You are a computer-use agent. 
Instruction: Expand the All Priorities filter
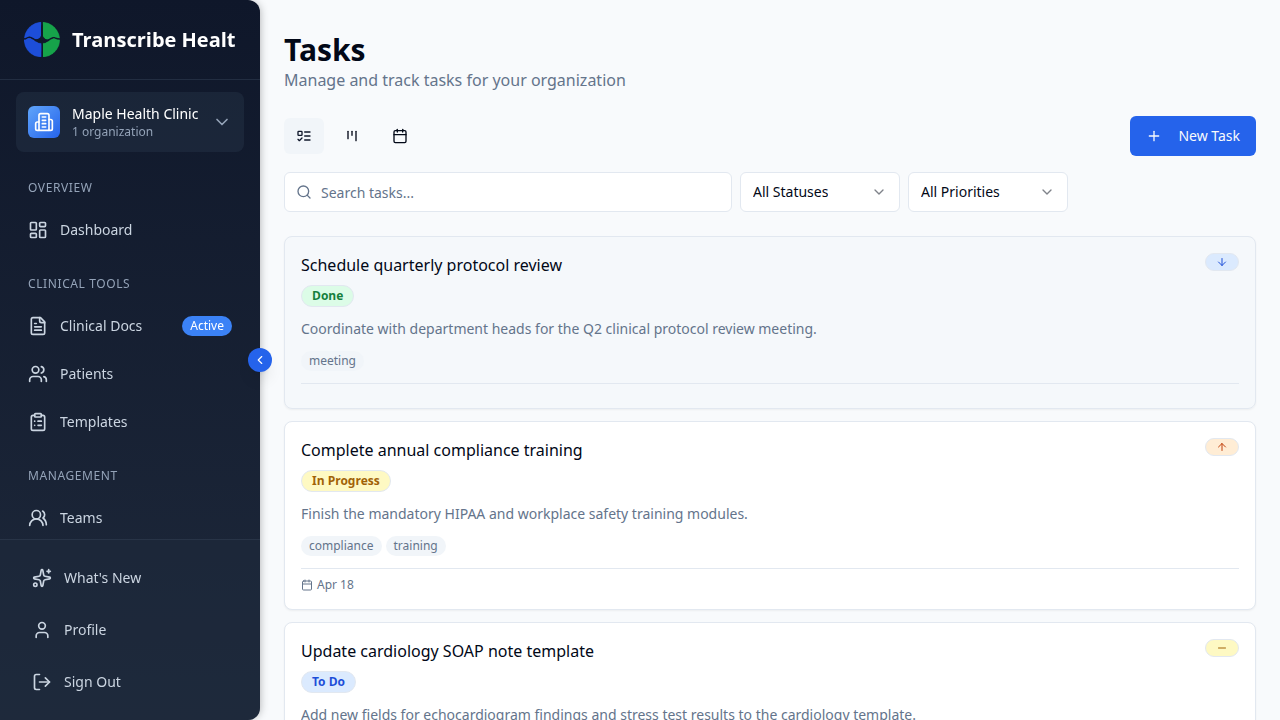click(986, 191)
